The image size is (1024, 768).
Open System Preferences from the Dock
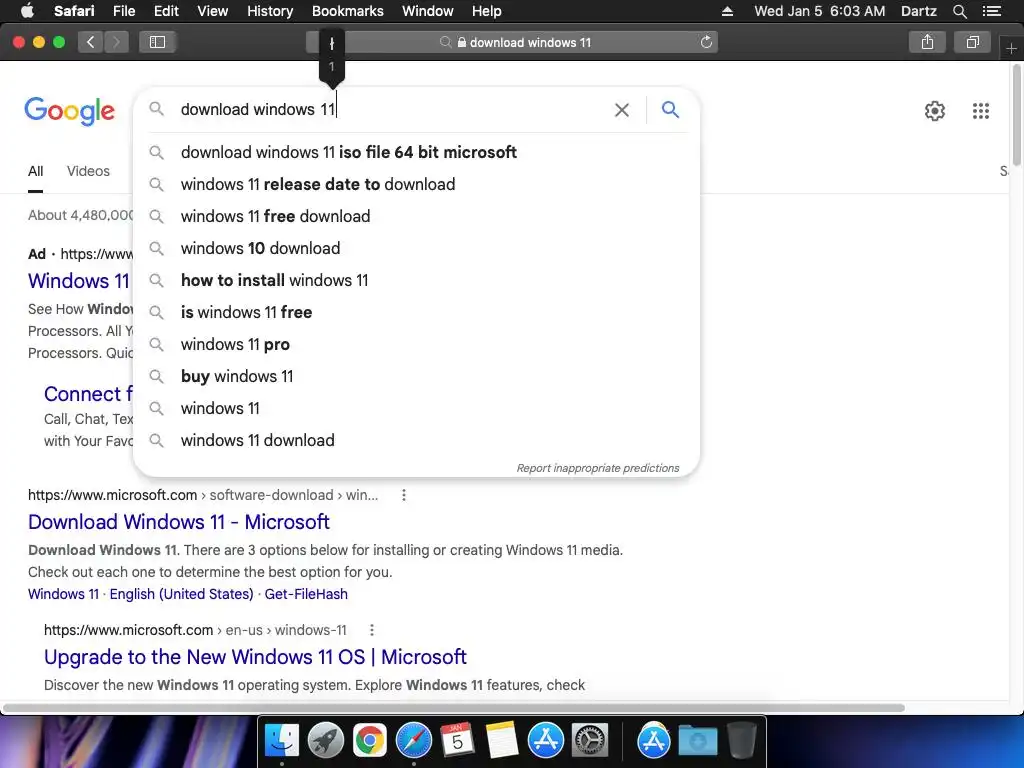pos(590,741)
